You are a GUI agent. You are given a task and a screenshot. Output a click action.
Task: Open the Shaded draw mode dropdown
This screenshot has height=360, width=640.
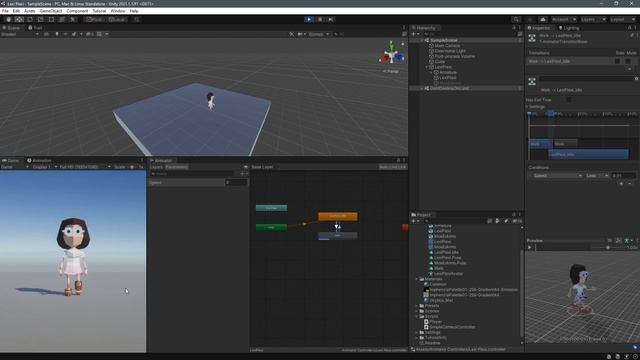click(x=20, y=34)
